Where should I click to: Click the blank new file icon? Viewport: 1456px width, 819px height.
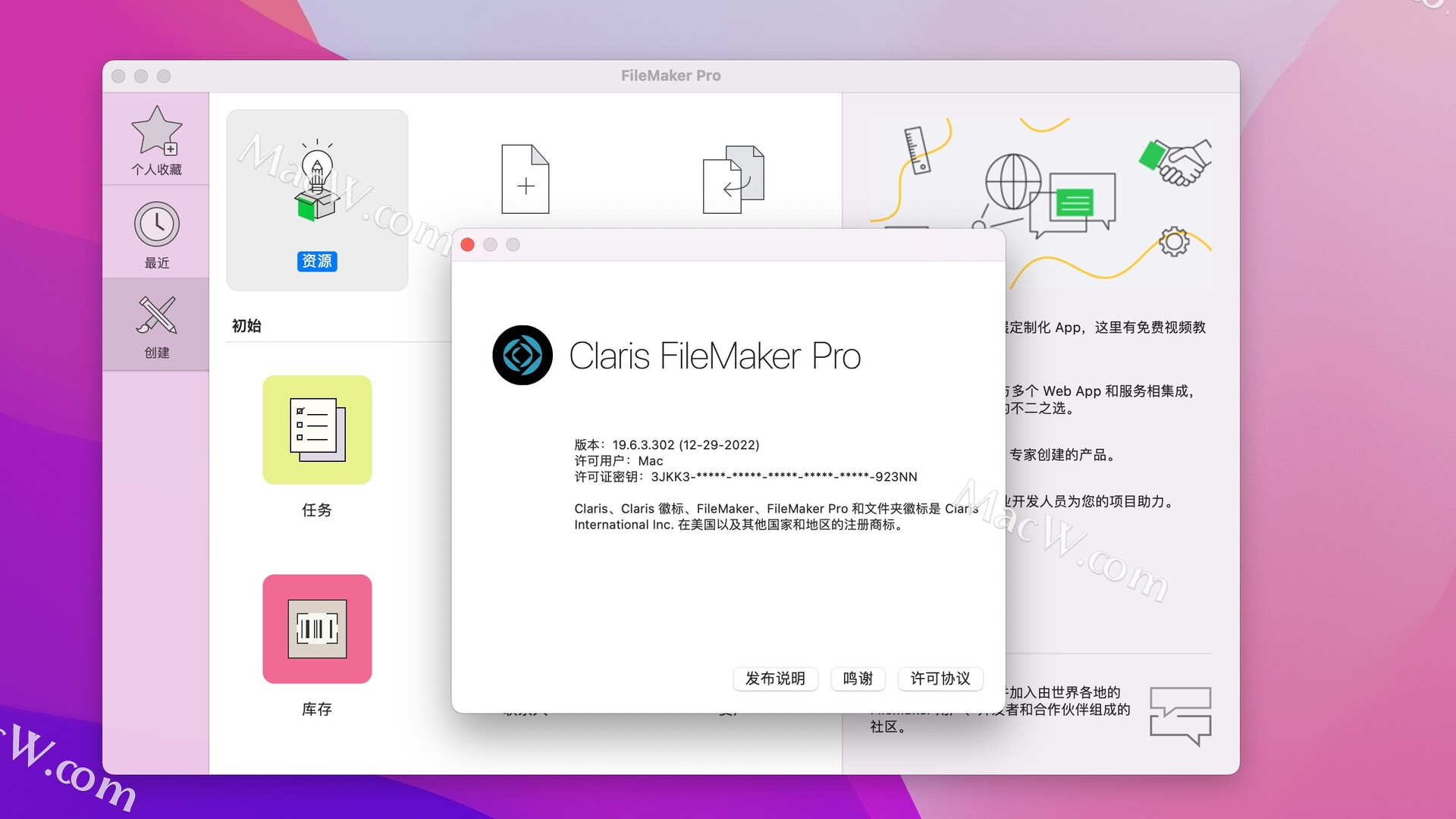(526, 179)
